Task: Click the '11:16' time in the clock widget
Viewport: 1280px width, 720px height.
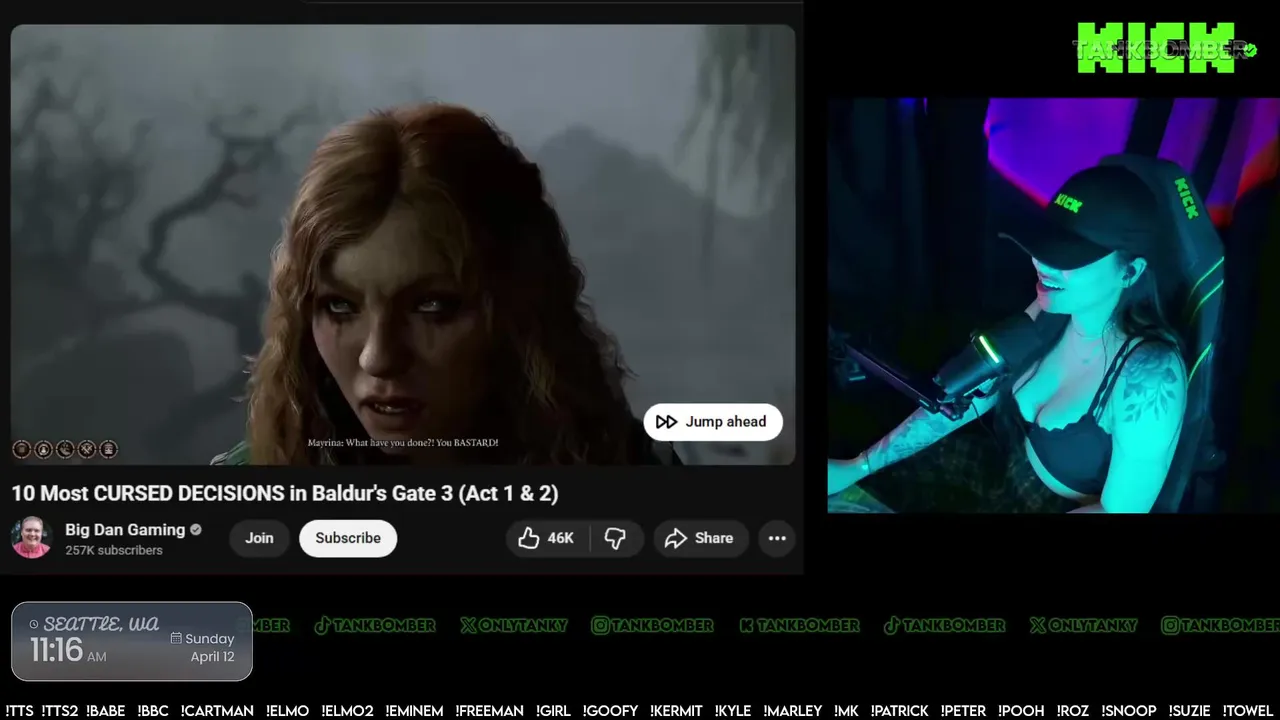Action: (x=56, y=651)
